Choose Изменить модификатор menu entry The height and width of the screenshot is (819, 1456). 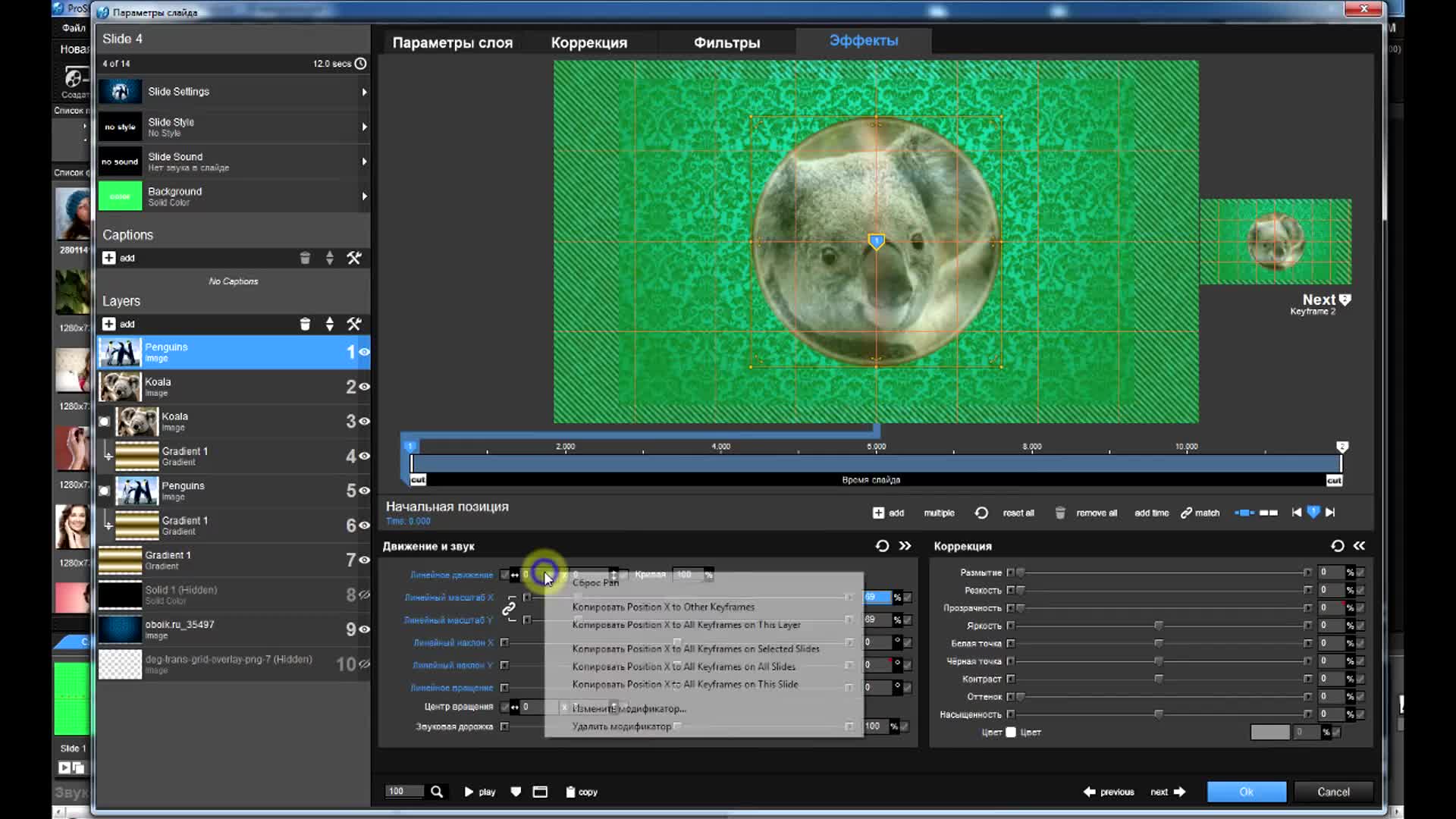click(x=629, y=708)
